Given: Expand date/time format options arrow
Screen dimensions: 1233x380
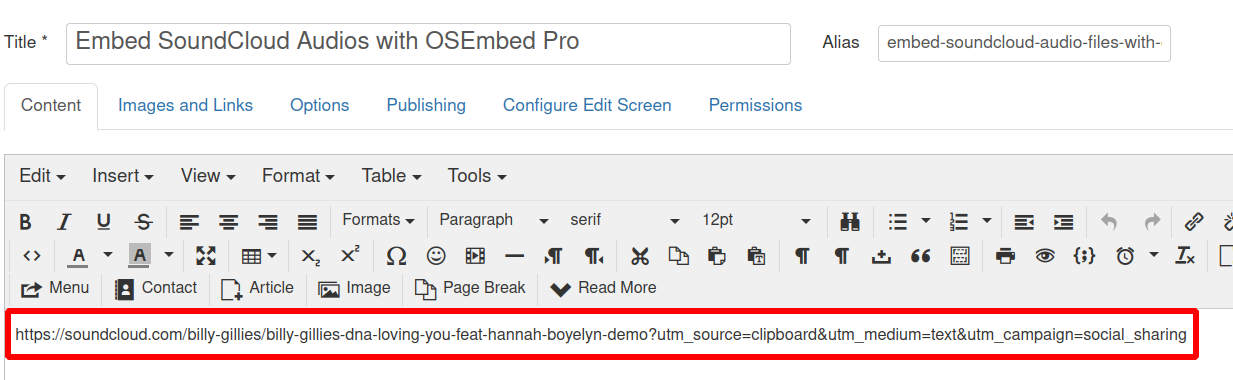Looking at the screenshot, I should pyautogui.click(x=1154, y=256).
